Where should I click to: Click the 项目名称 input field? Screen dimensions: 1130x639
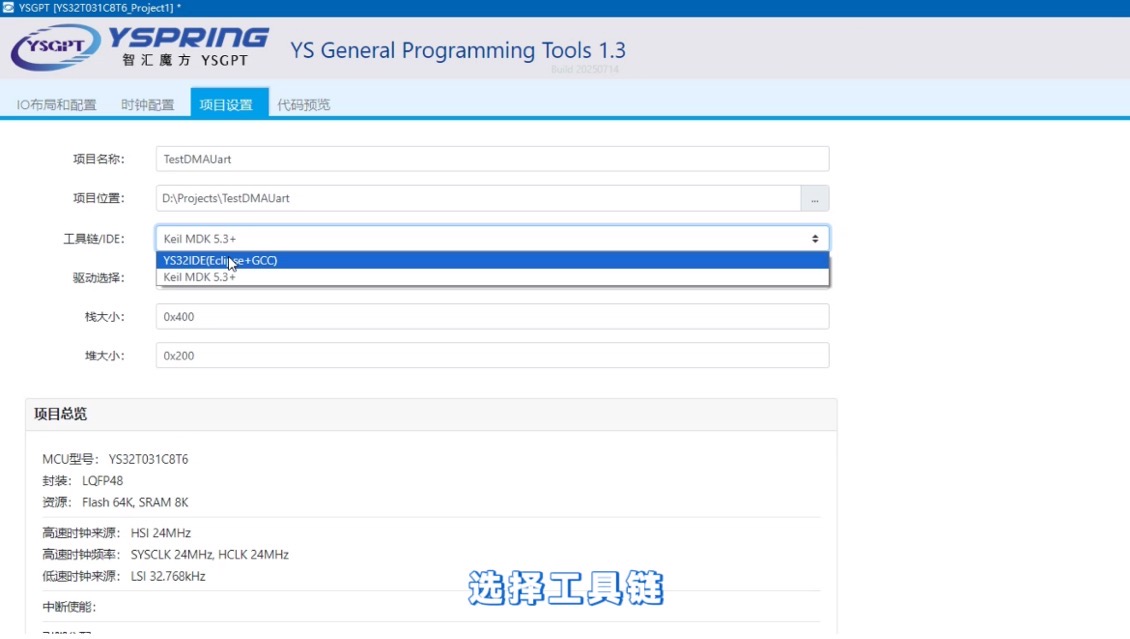point(492,159)
